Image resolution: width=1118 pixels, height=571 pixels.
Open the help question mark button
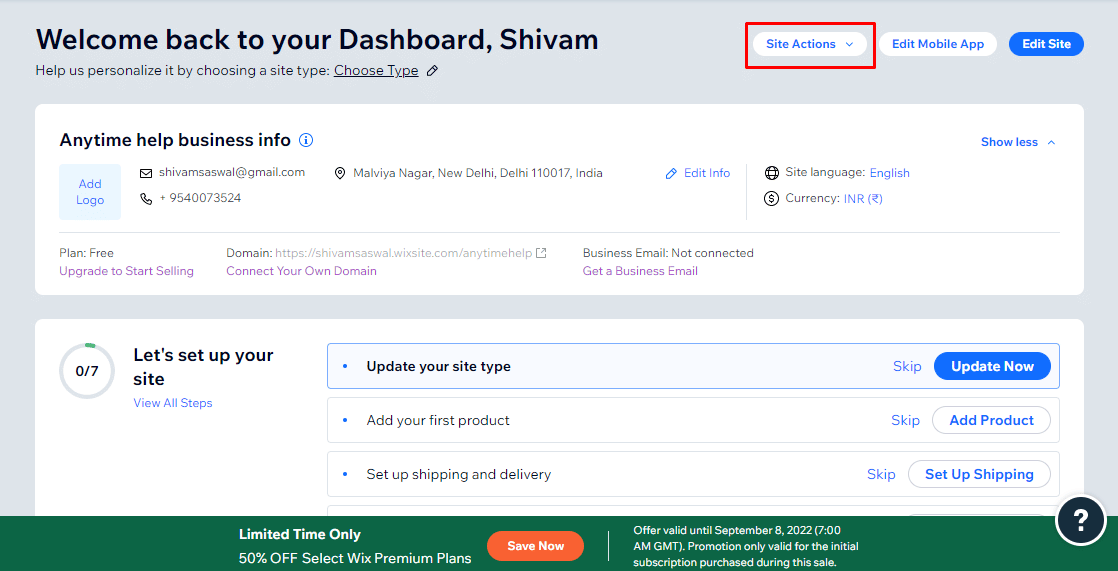tap(1080, 518)
